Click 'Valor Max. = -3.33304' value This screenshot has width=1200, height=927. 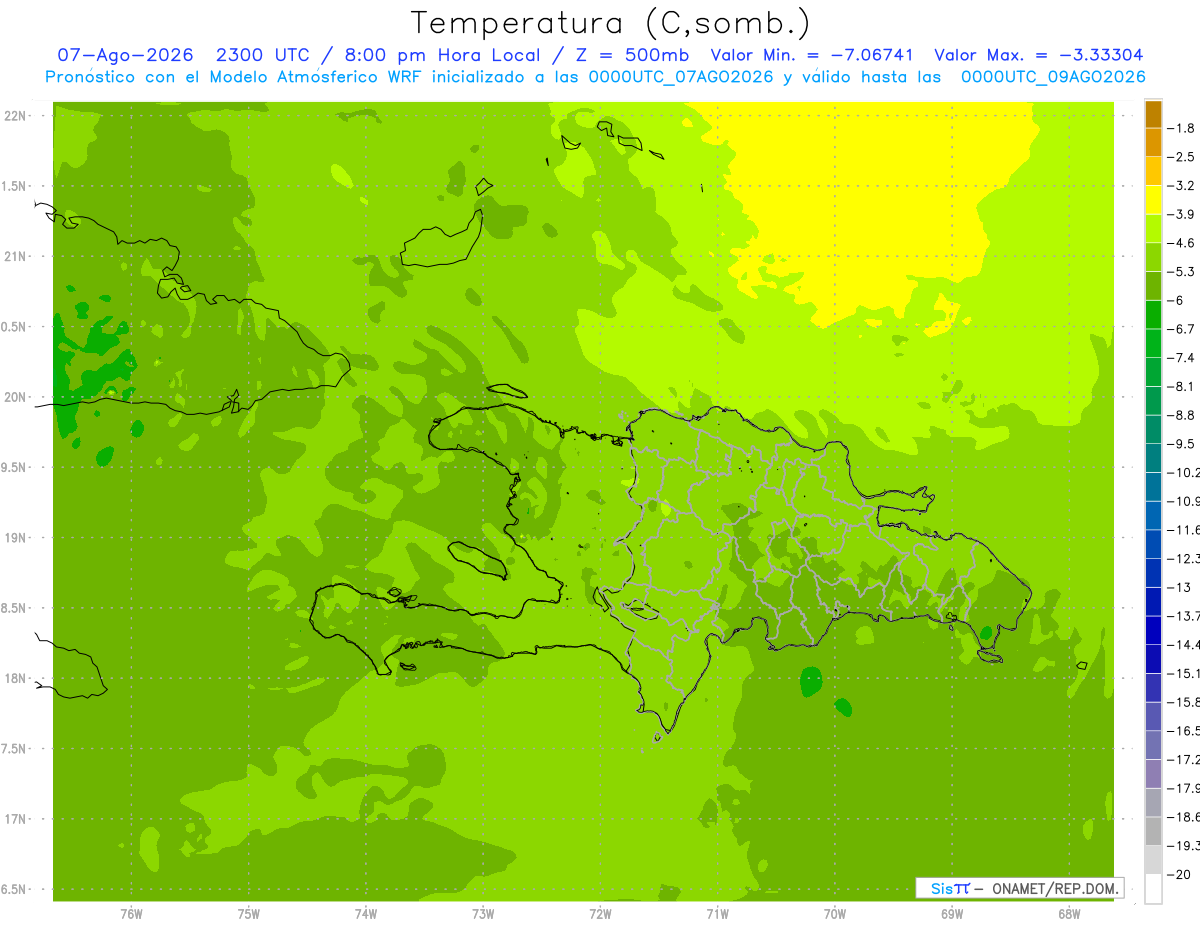pos(1038,55)
